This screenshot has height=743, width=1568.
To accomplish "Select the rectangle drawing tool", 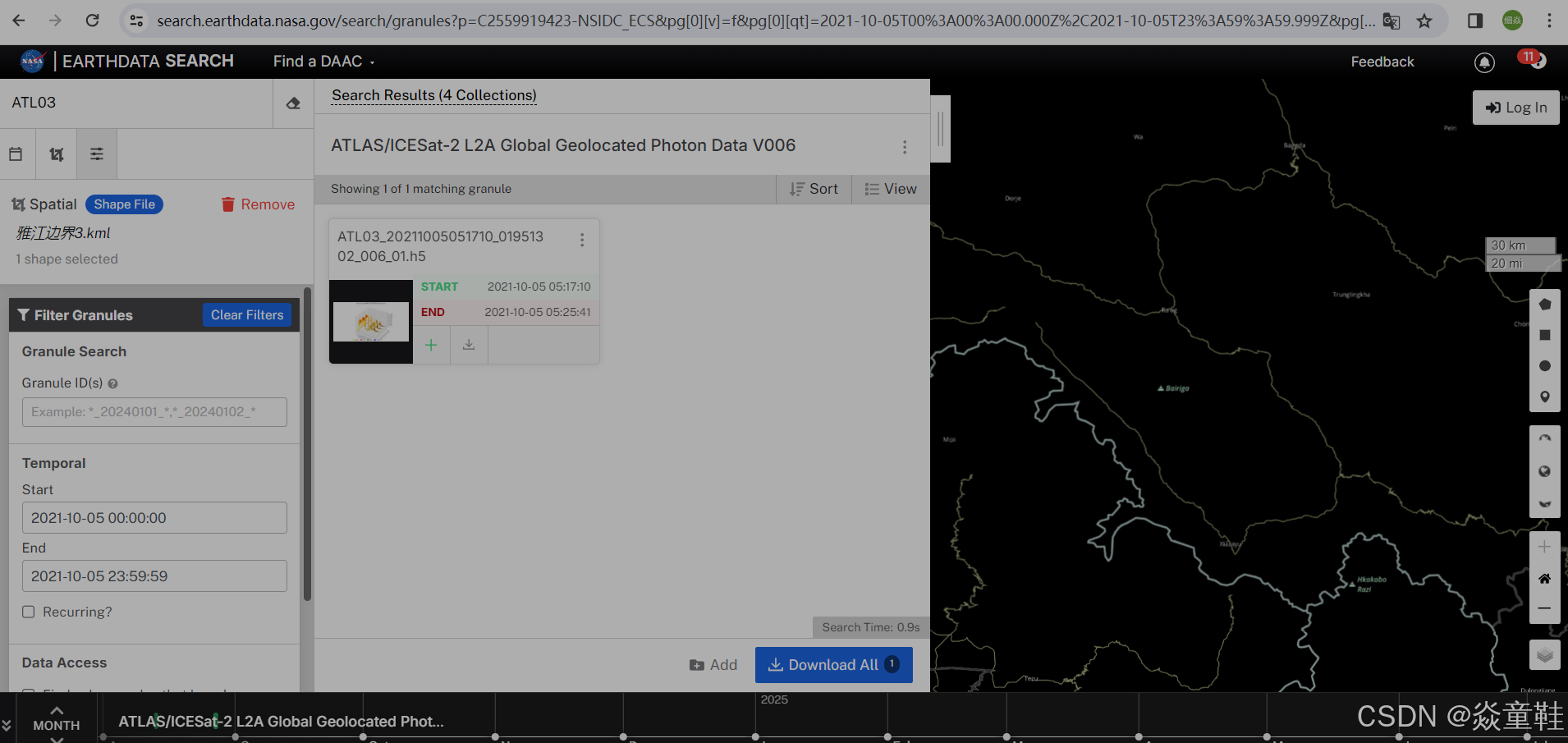I will point(1544,335).
